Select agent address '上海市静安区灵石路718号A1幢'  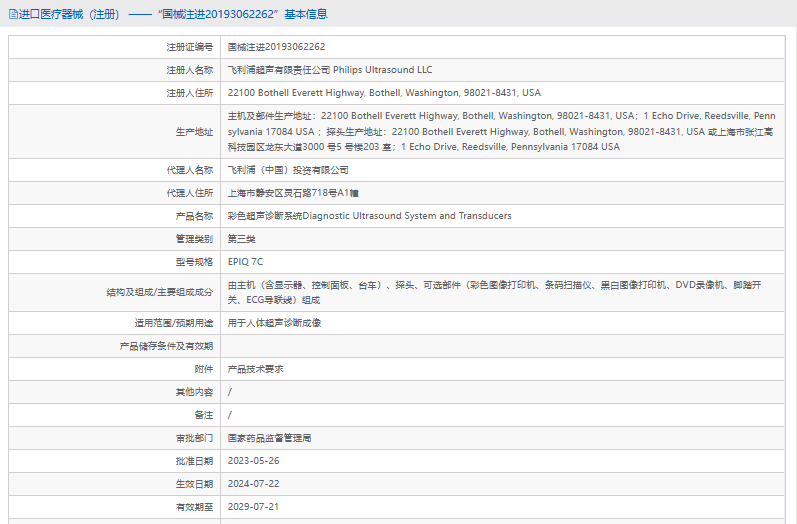point(293,193)
